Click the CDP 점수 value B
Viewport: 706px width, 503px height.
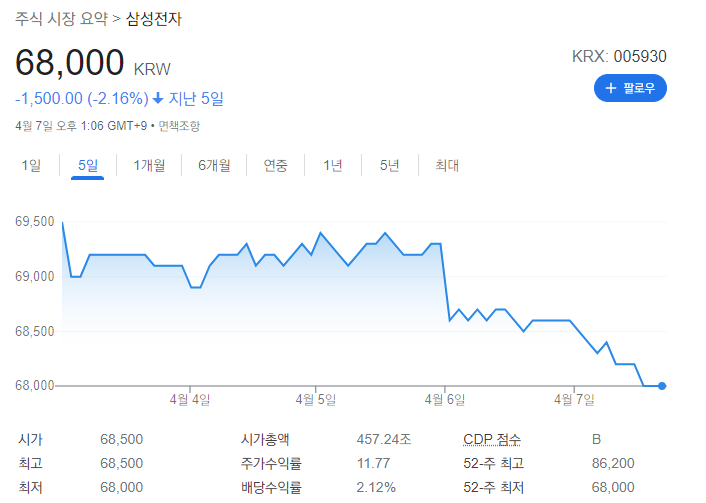pos(596,439)
